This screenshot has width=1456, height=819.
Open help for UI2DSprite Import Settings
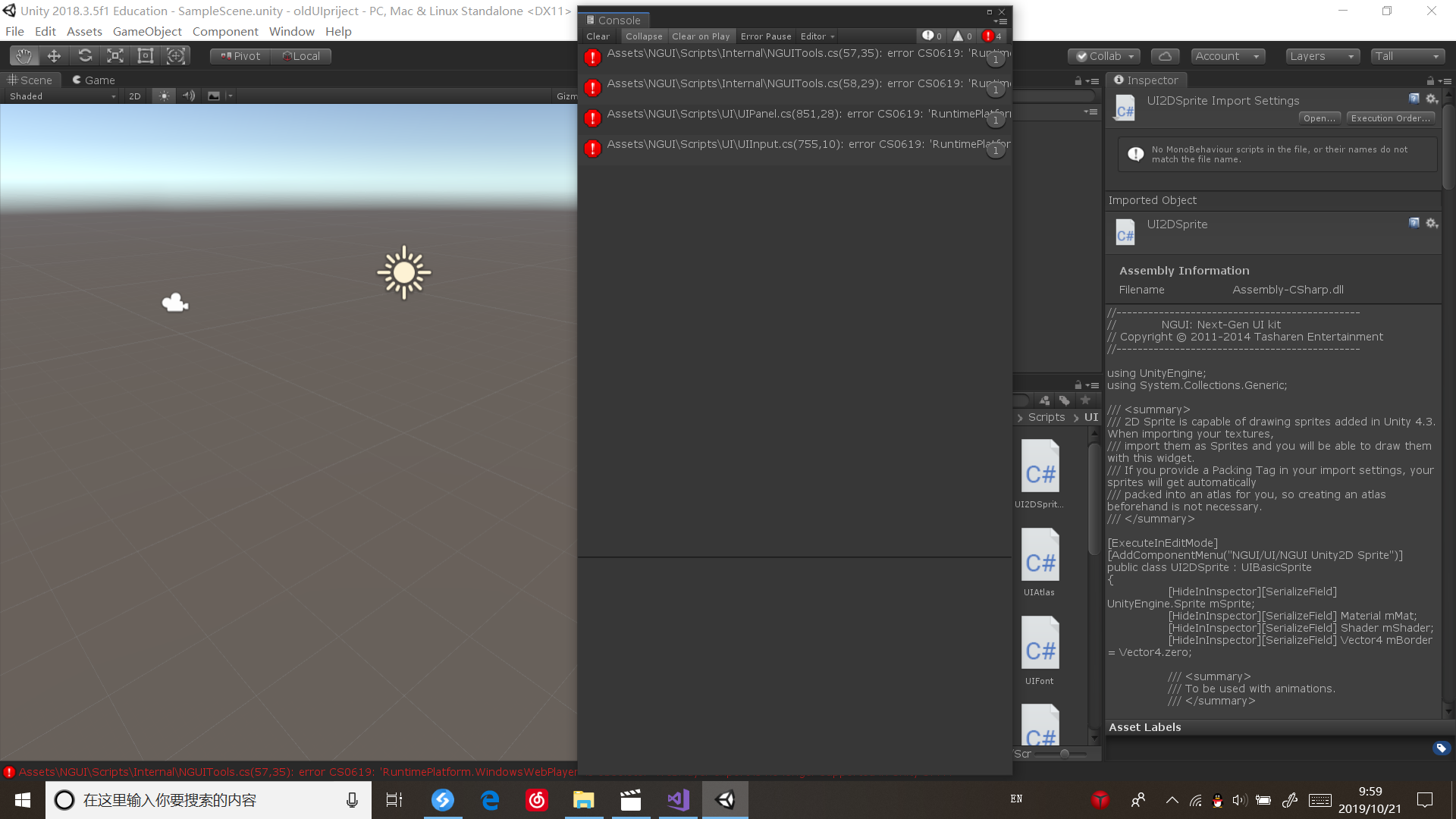(x=1414, y=99)
